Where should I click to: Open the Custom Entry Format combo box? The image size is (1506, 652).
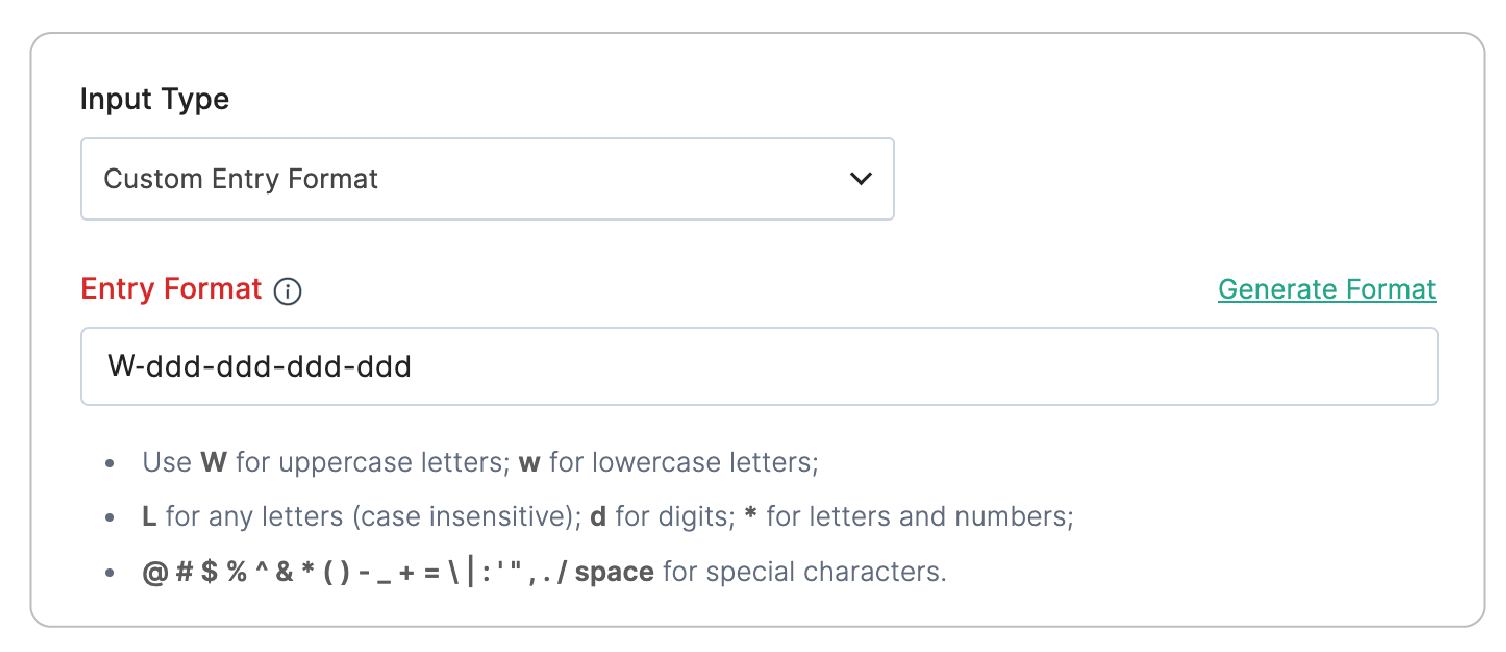point(487,179)
